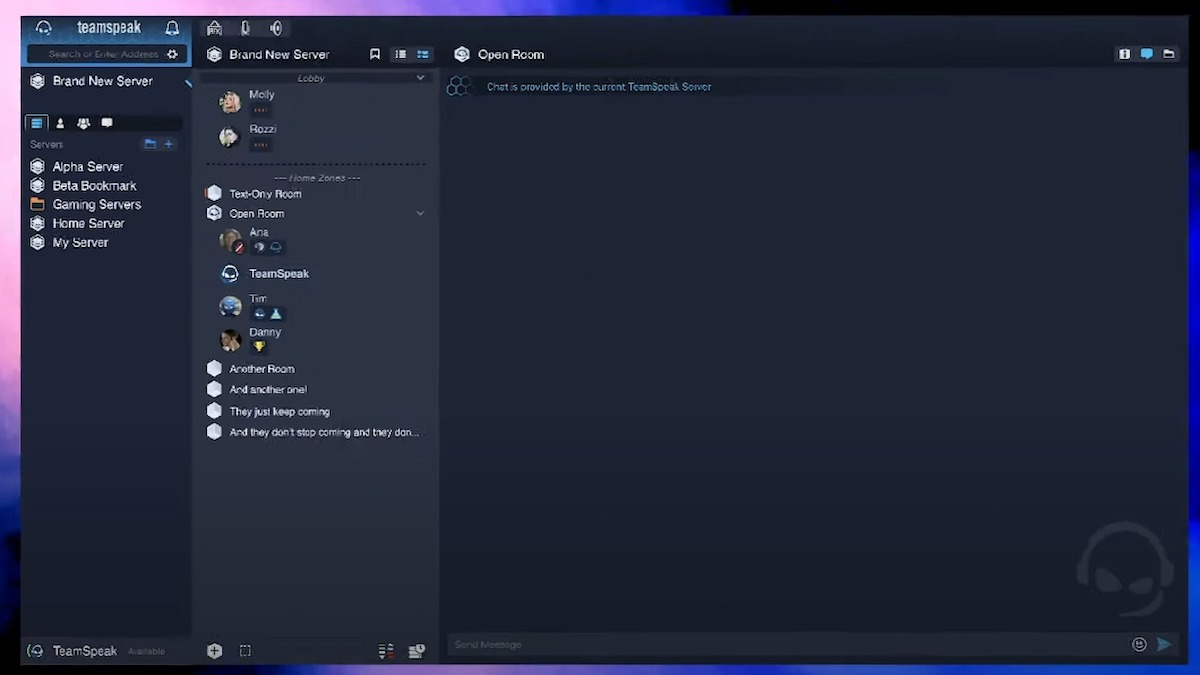Bookmark the Brand New Server
Screen dimensions: 1200x675
(375, 54)
